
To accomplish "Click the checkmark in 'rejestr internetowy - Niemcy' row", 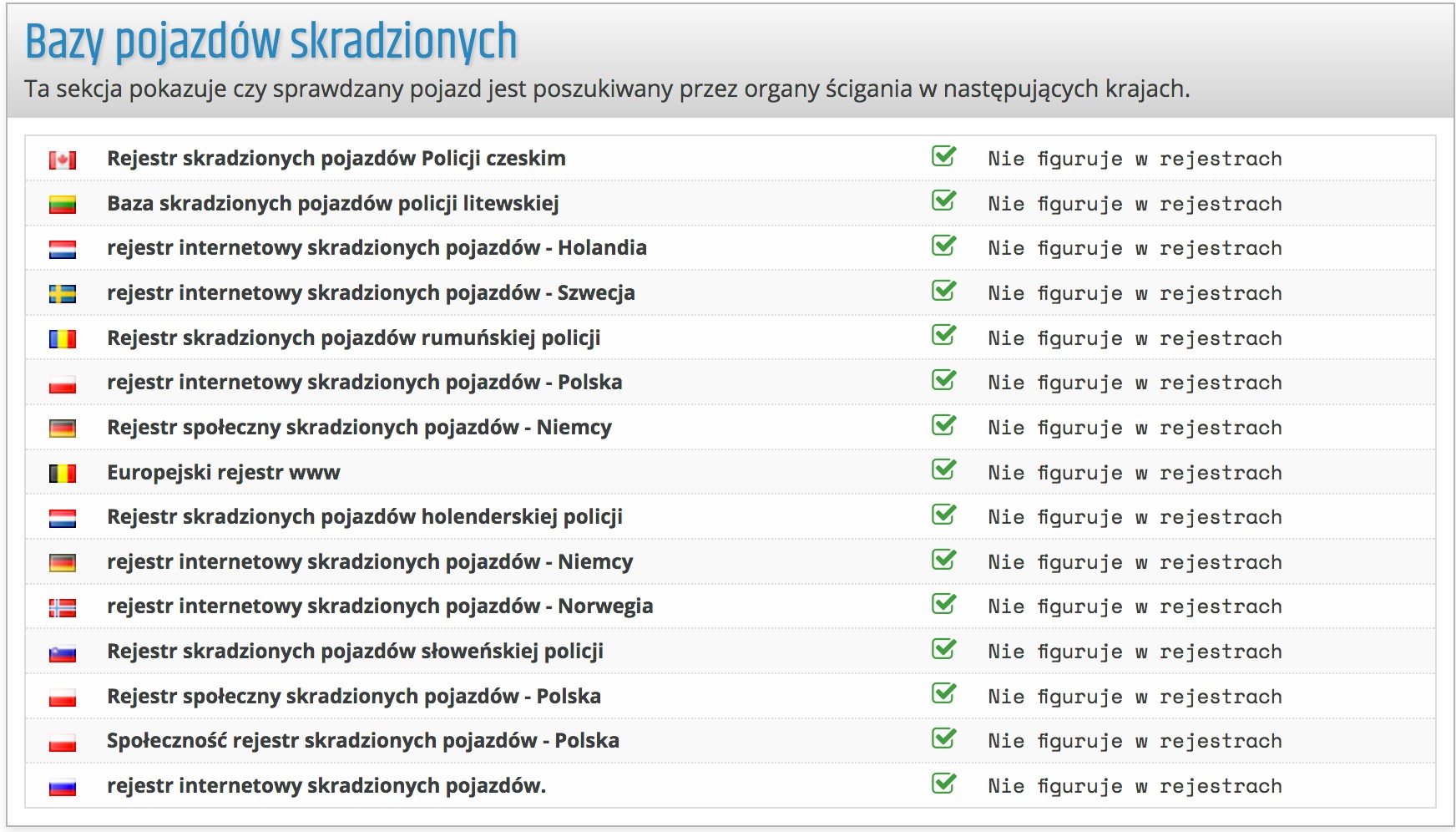I will (944, 560).
